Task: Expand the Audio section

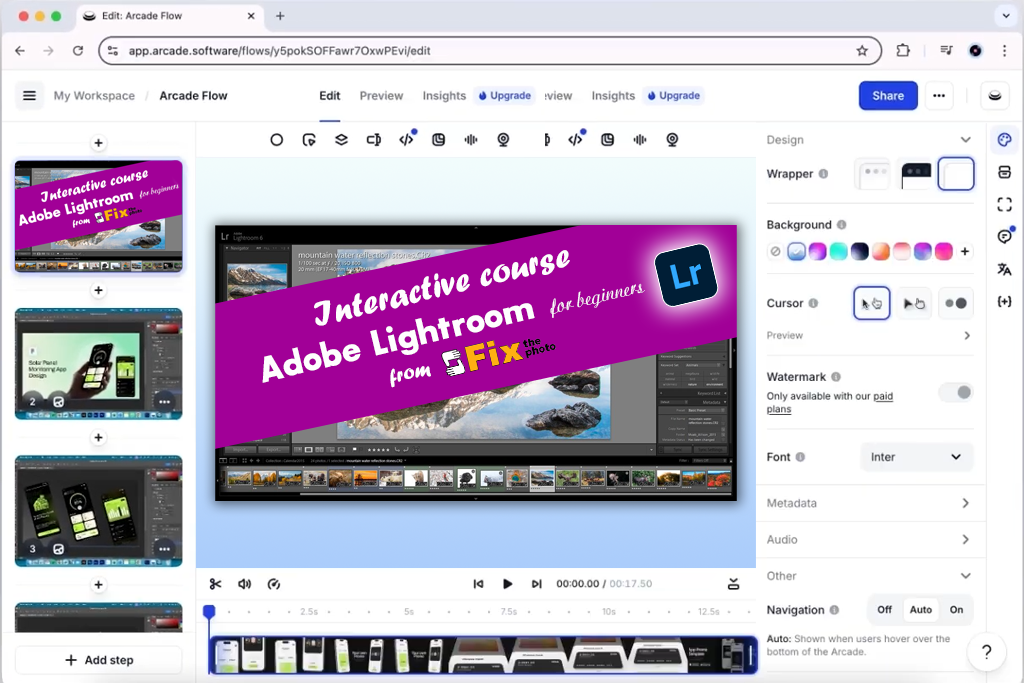Action: point(868,540)
